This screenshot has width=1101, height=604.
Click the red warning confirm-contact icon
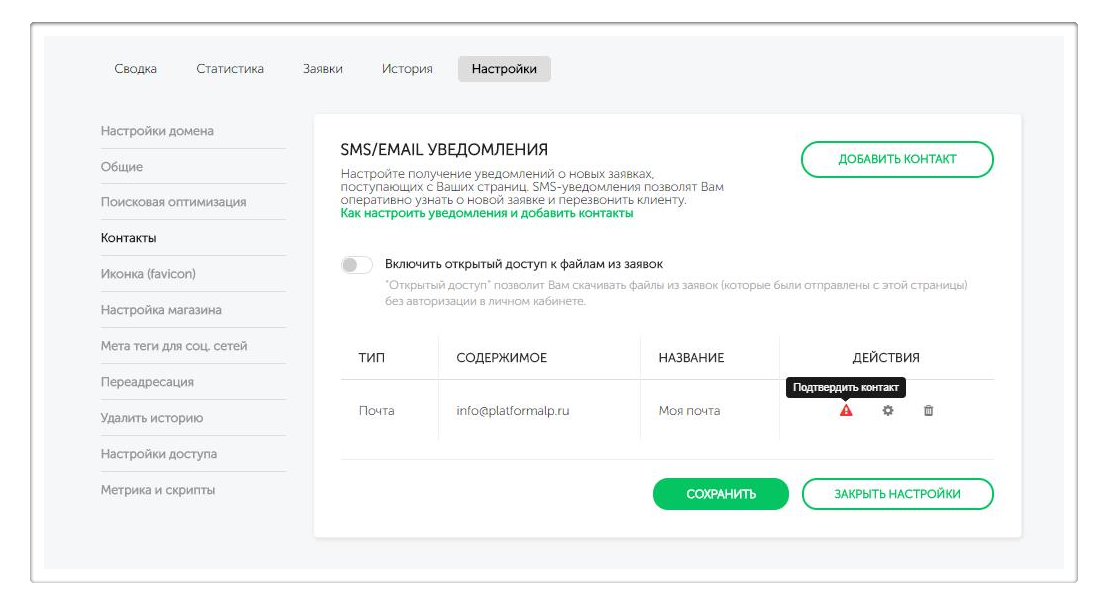point(846,410)
